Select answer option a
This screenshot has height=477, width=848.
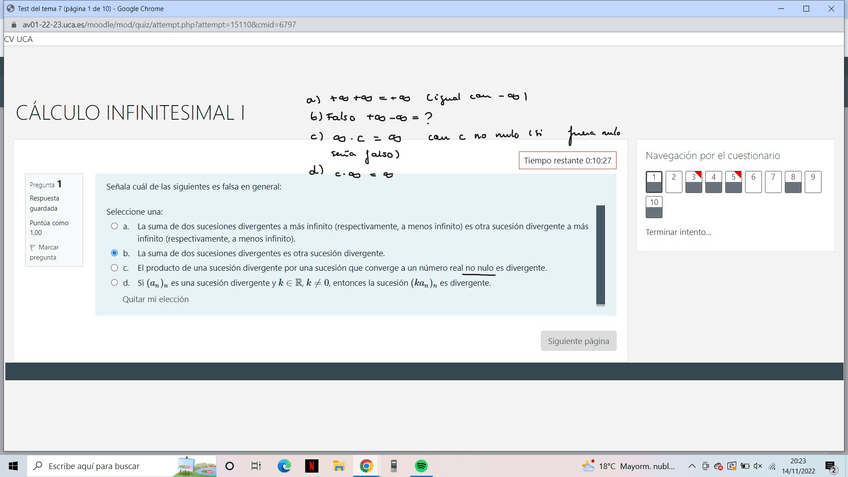pos(114,226)
